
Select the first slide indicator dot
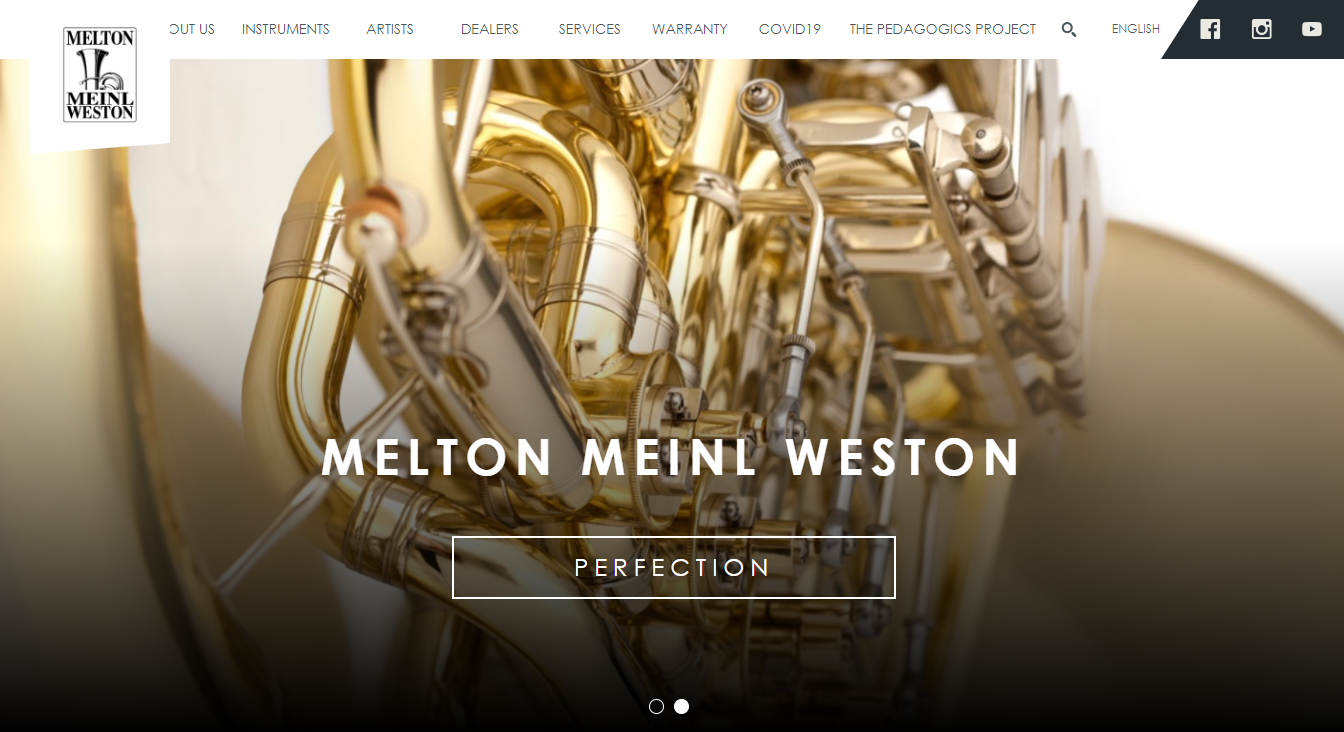(x=656, y=706)
